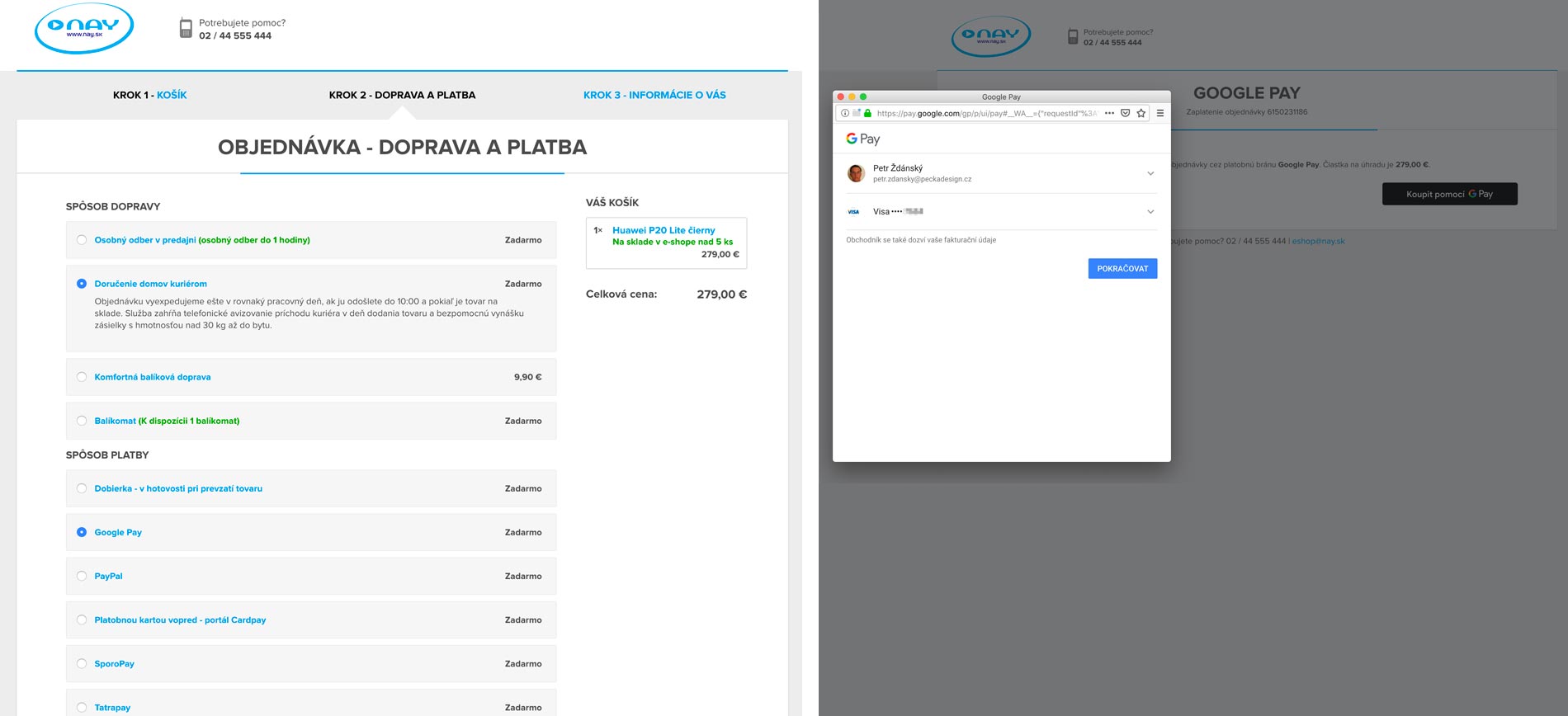This screenshot has width=1568, height=716.
Task: Select the Tatrapay payment radio
Action: click(82, 707)
